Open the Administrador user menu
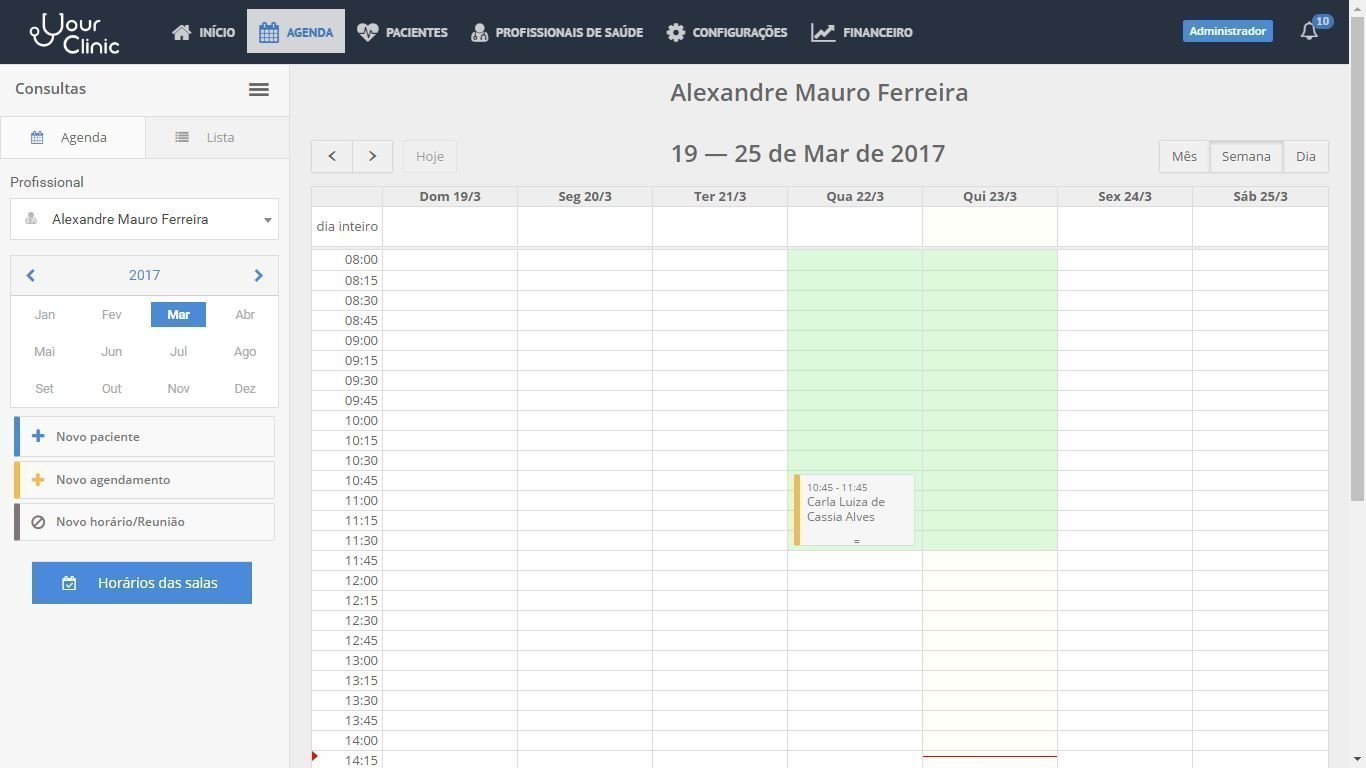The image size is (1366, 768). tap(1227, 31)
